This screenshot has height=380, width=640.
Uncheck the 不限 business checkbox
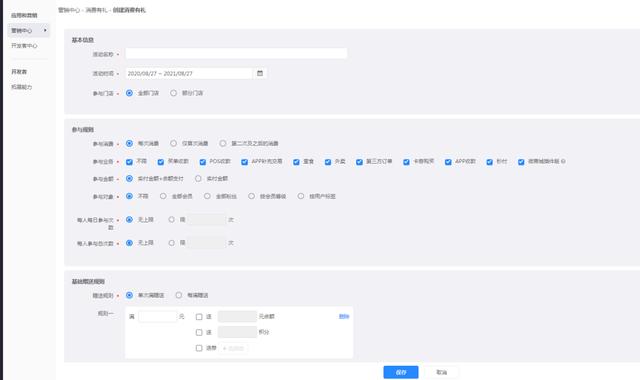tap(129, 162)
